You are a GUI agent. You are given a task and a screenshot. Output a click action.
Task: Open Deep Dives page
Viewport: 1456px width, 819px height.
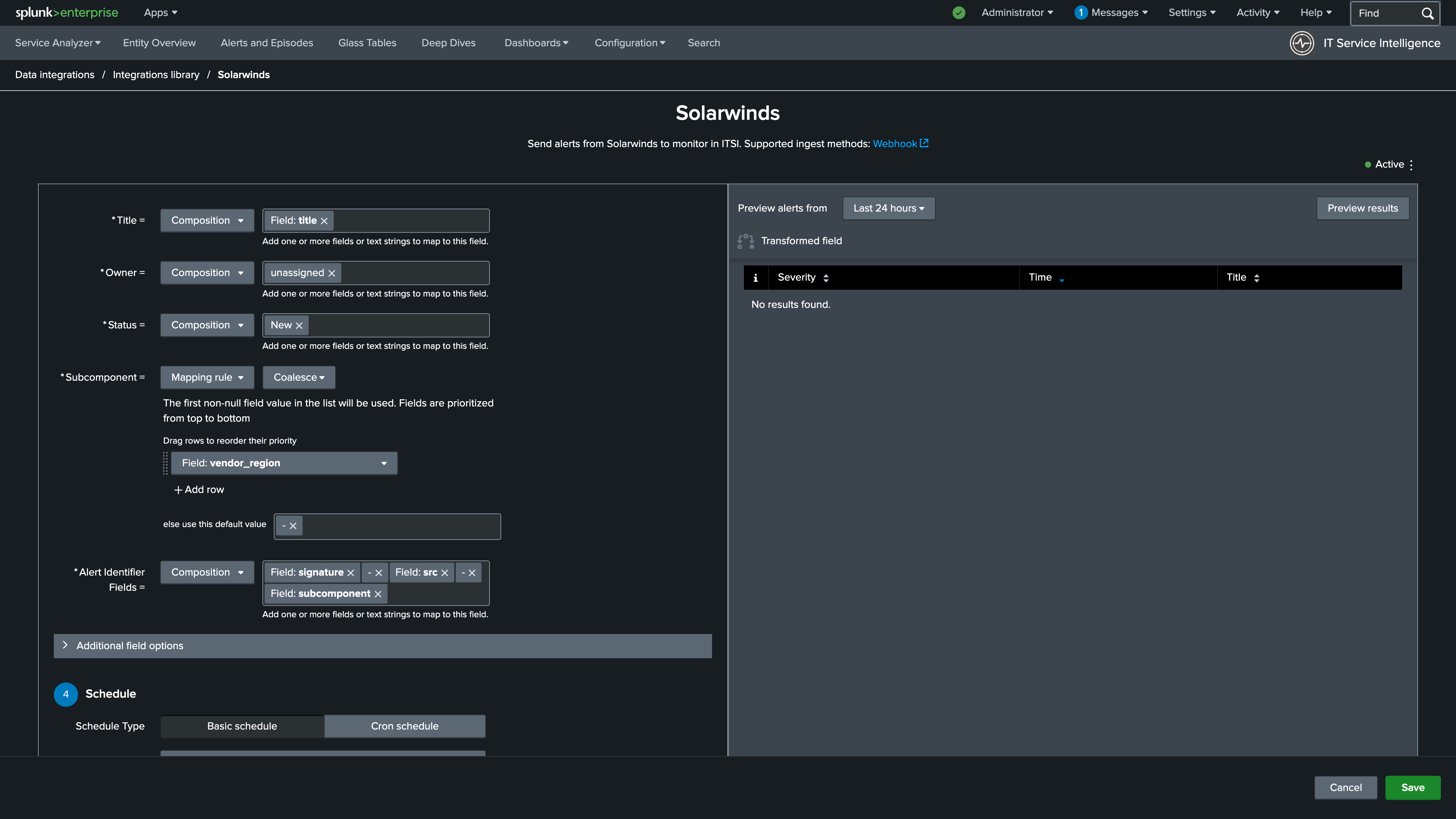(449, 43)
